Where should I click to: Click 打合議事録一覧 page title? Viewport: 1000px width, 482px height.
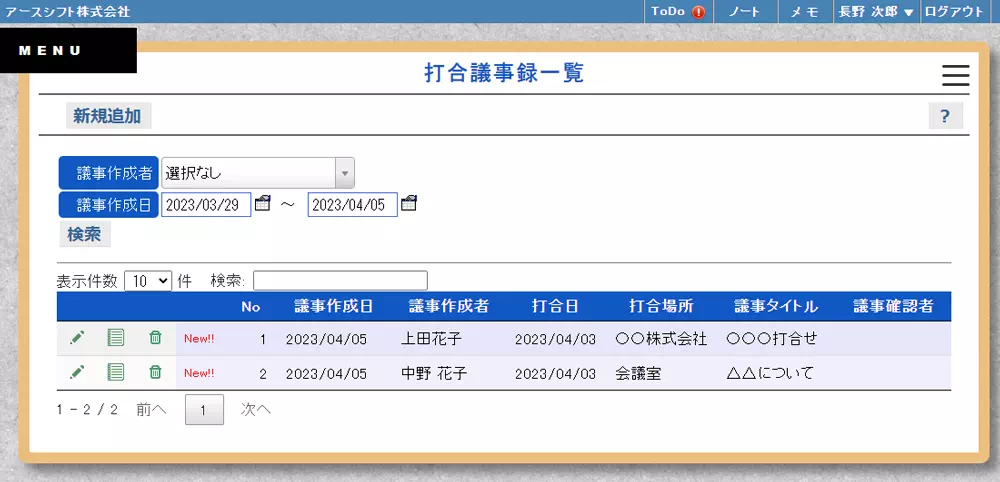click(504, 73)
